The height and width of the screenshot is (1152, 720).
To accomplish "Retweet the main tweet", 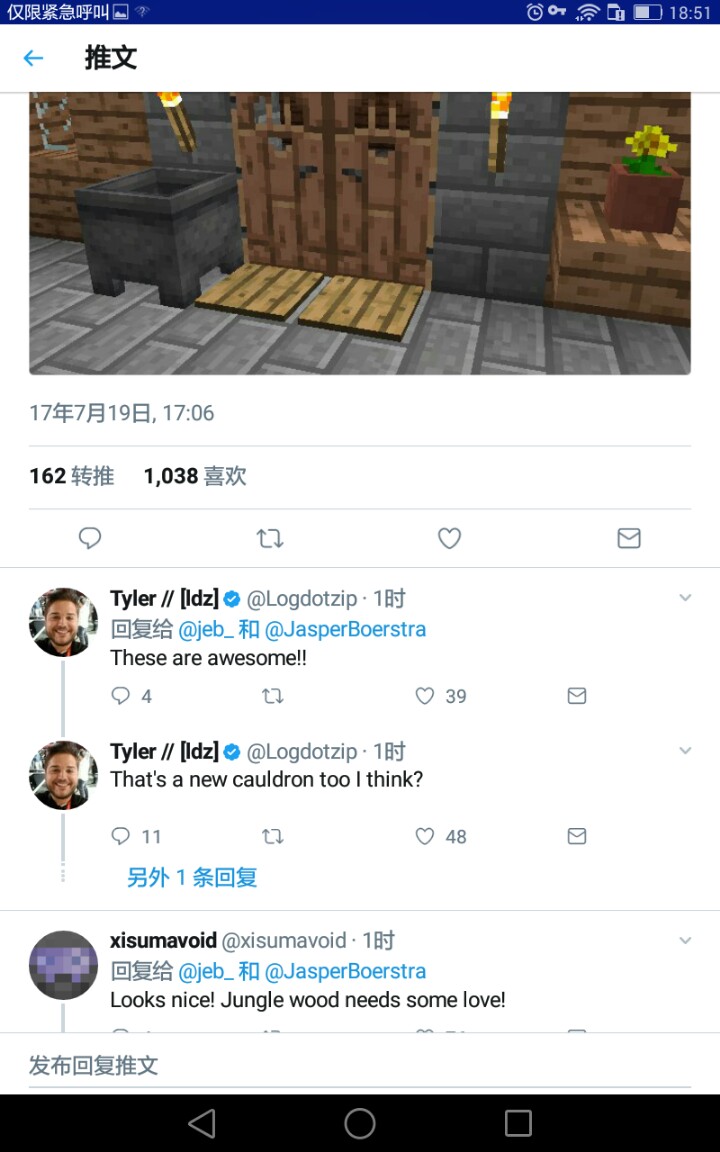I will coord(270,539).
